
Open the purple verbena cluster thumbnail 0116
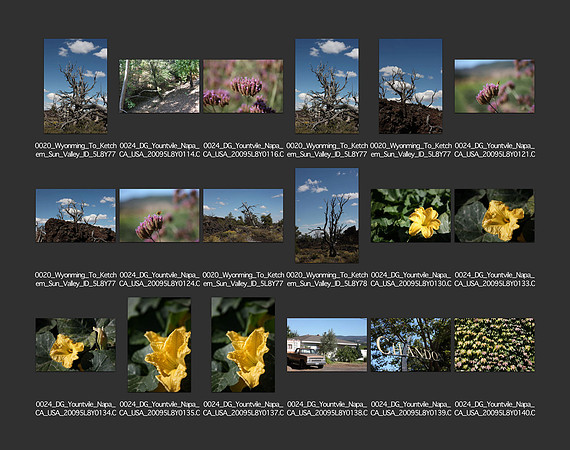tap(243, 86)
